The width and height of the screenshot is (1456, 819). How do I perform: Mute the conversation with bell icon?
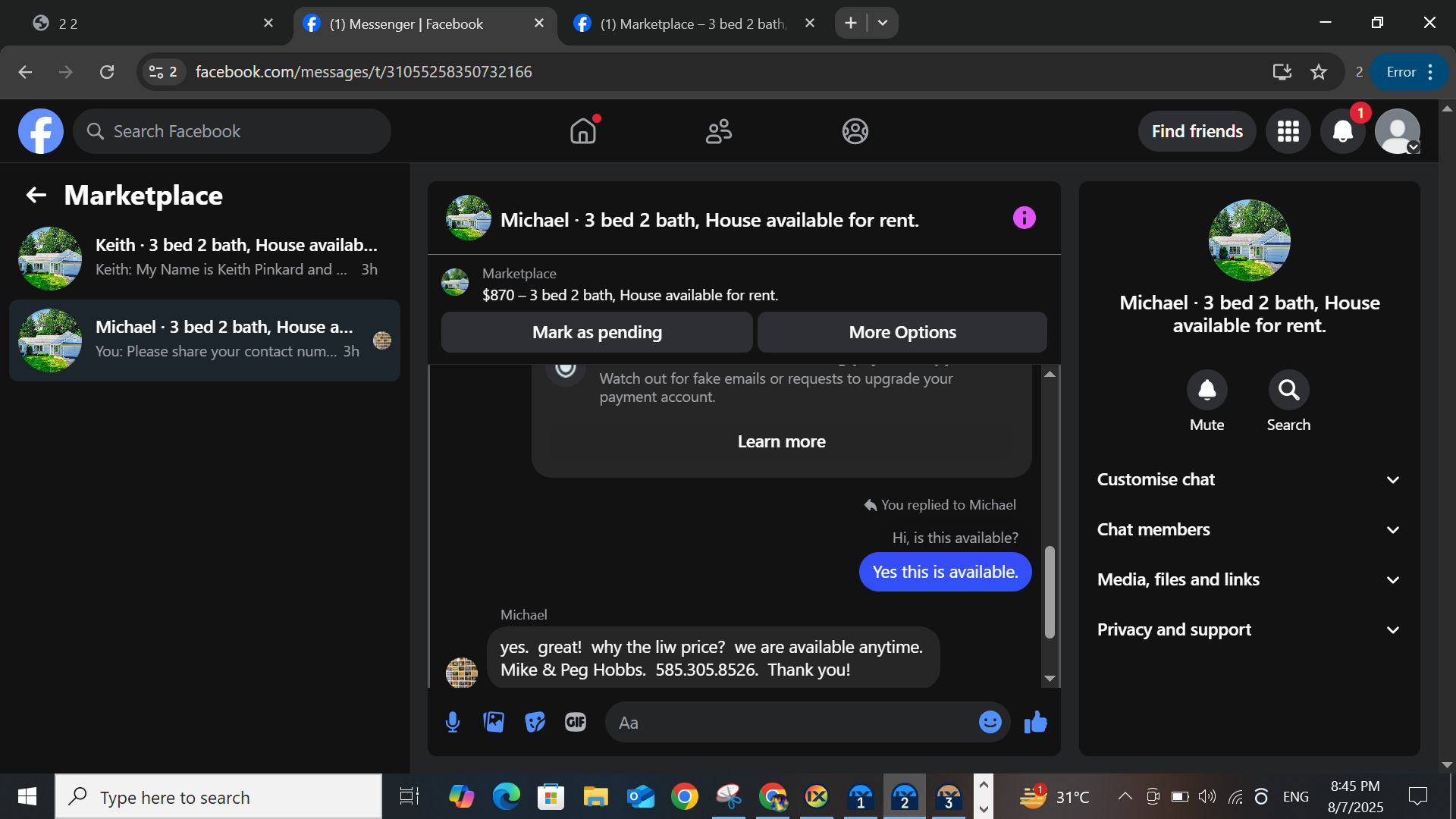[x=1207, y=390]
